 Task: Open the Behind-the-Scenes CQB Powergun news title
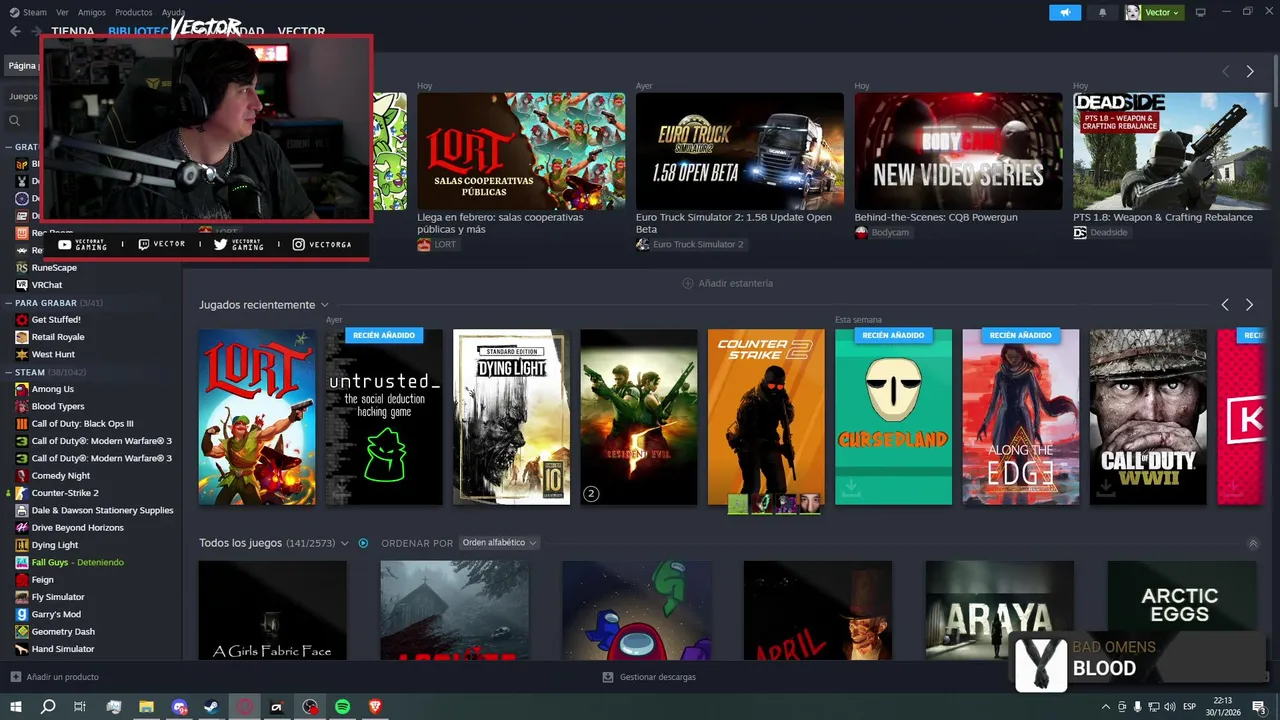(936, 217)
